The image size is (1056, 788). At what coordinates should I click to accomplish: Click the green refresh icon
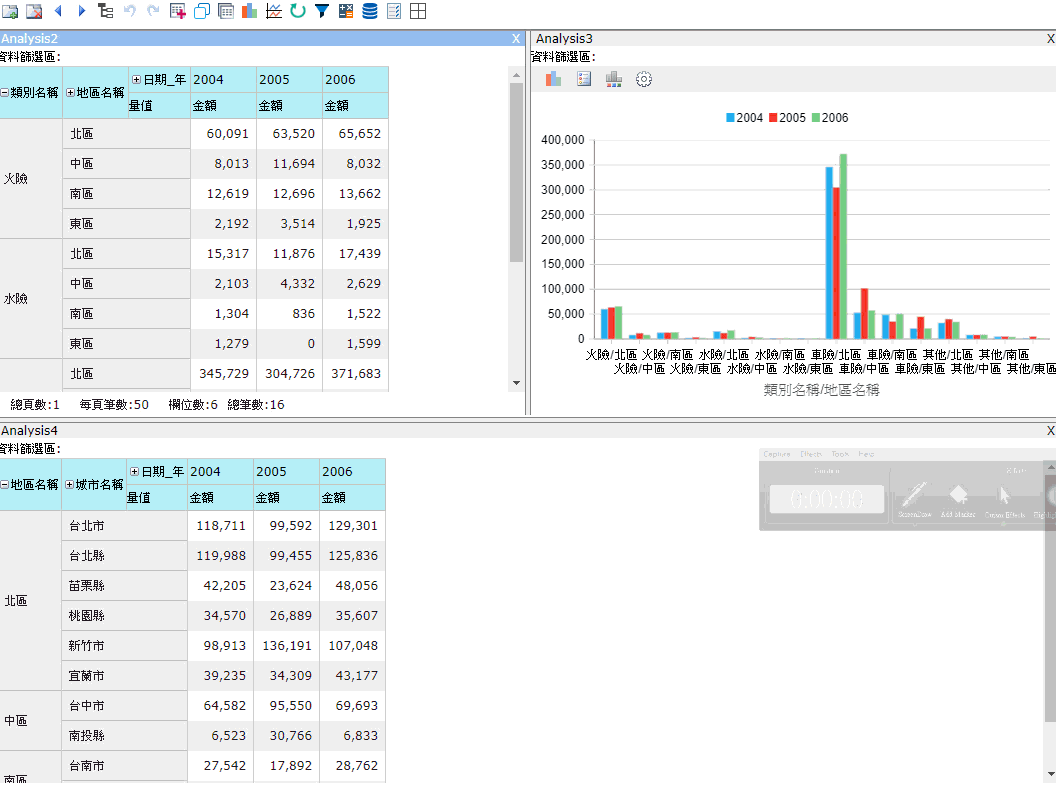pyautogui.click(x=298, y=11)
